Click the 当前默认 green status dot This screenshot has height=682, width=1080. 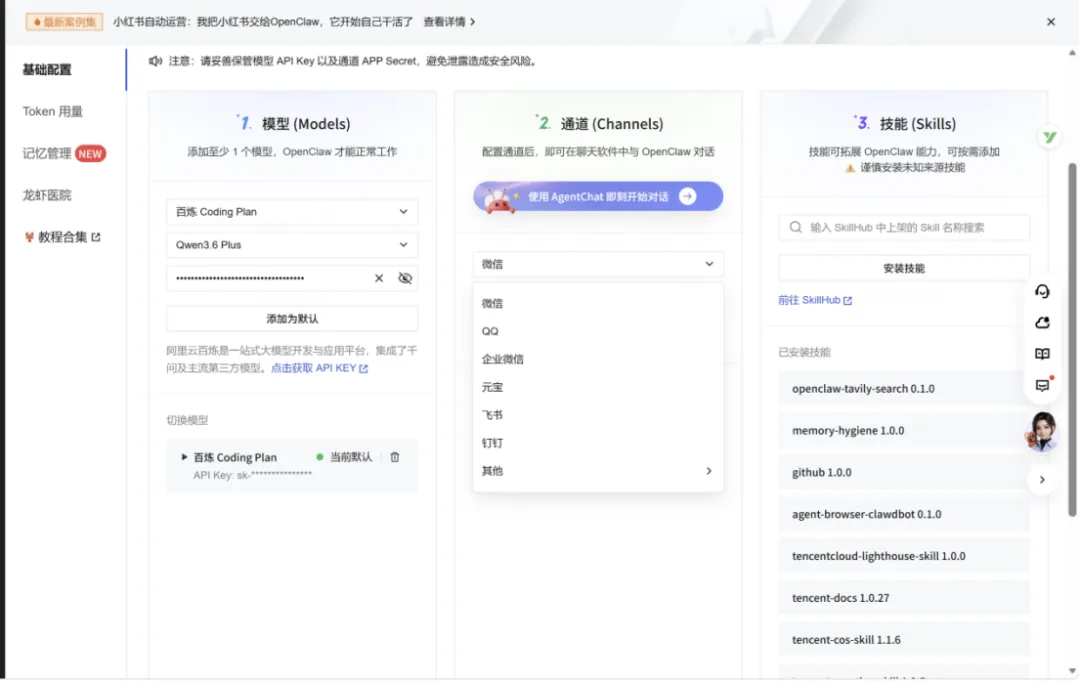click(x=320, y=457)
